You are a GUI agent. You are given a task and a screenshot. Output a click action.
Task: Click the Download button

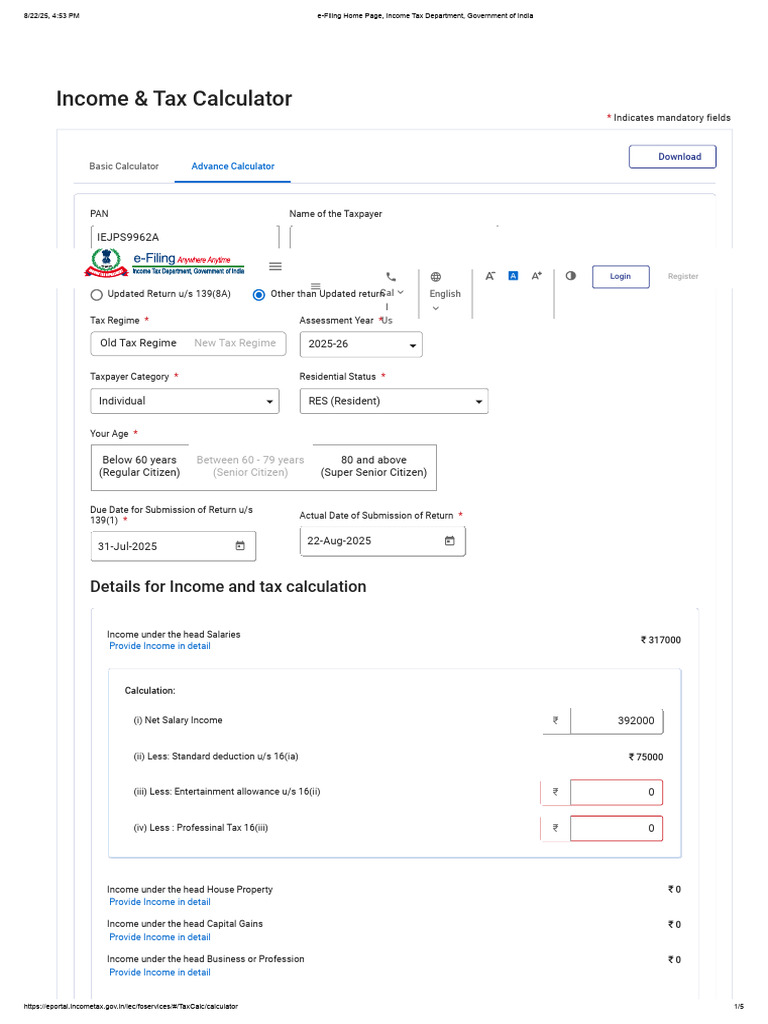[673, 157]
